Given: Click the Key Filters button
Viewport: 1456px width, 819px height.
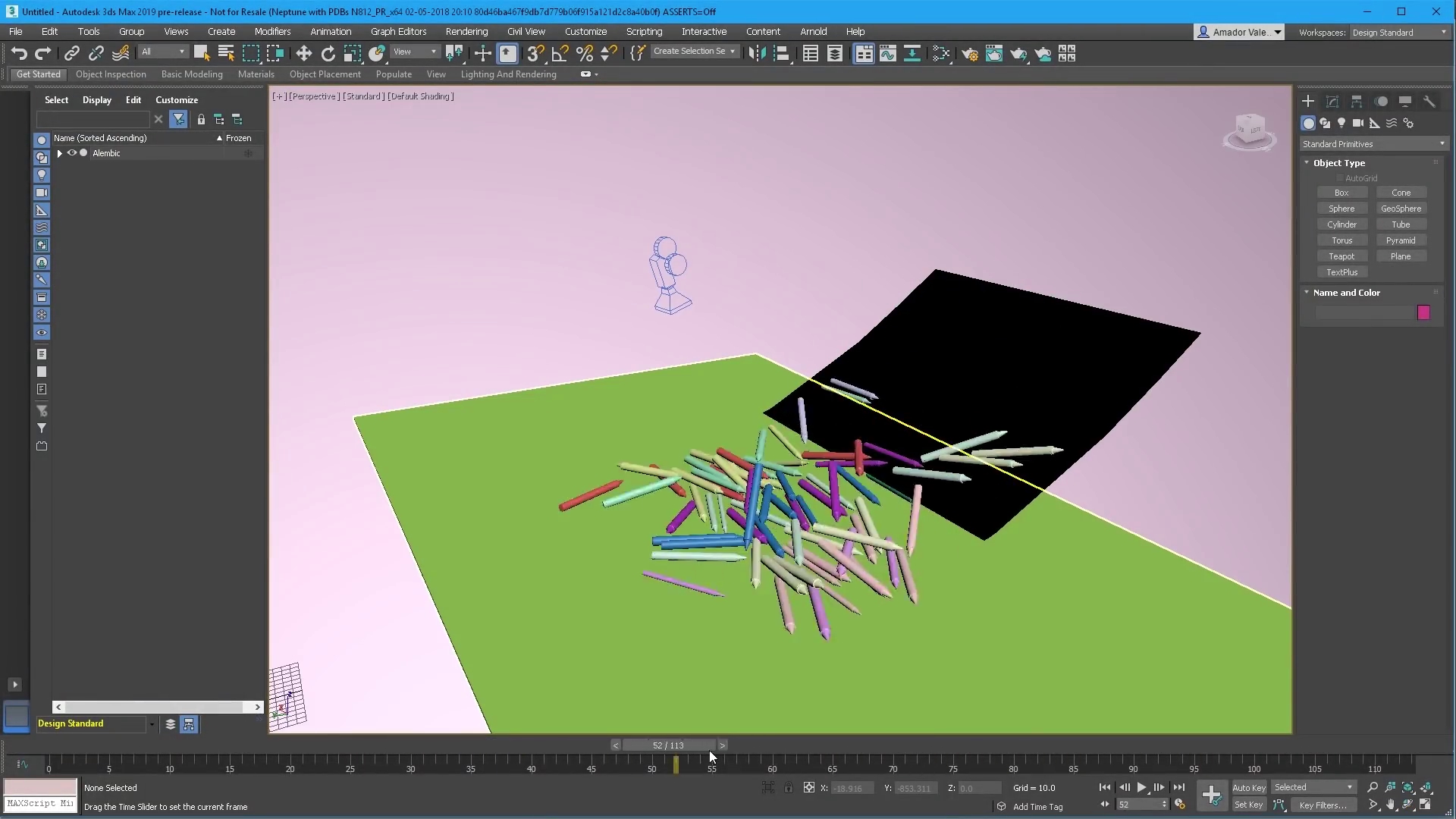Looking at the screenshot, I should pyautogui.click(x=1323, y=805).
